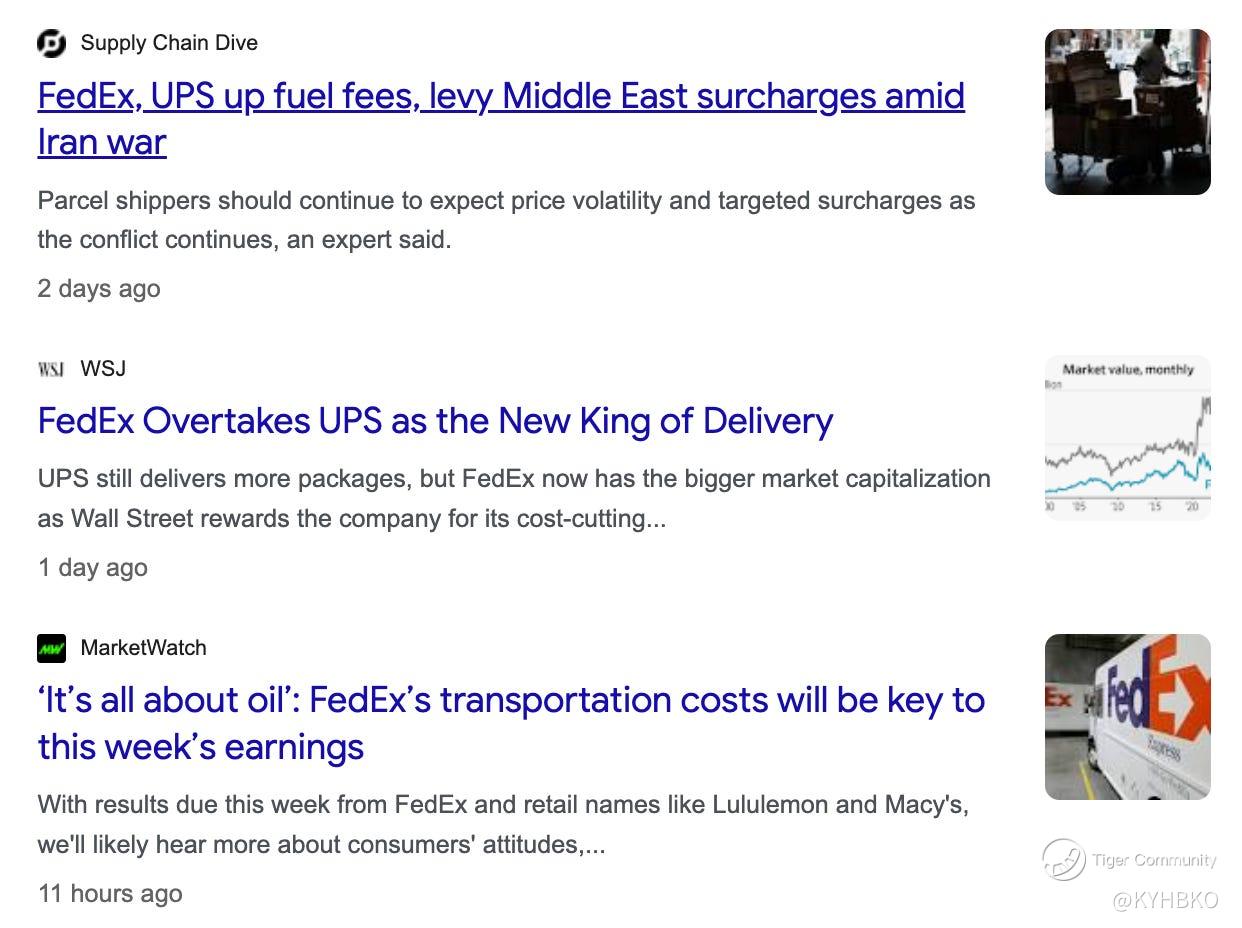
Task: Click the Tiger Community watermark logo
Action: click(1064, 860)
